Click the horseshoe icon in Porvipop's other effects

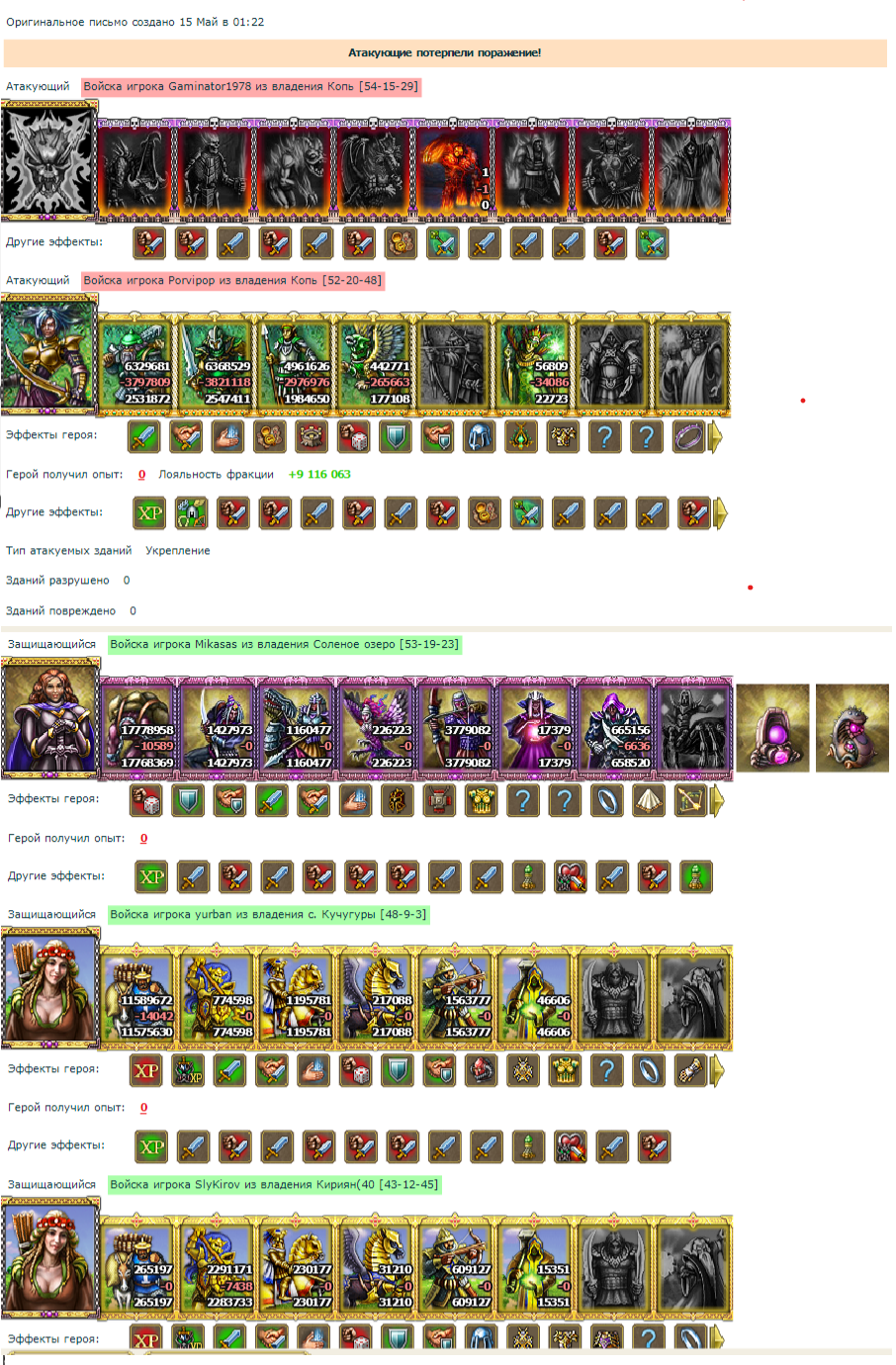[x=192, y=513]
